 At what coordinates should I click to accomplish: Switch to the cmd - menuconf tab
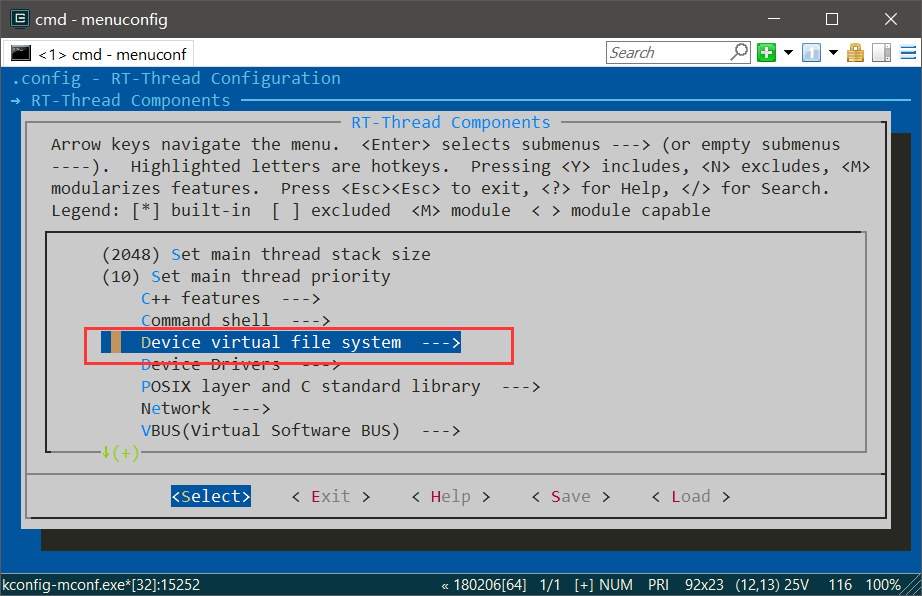coord(99,54)
